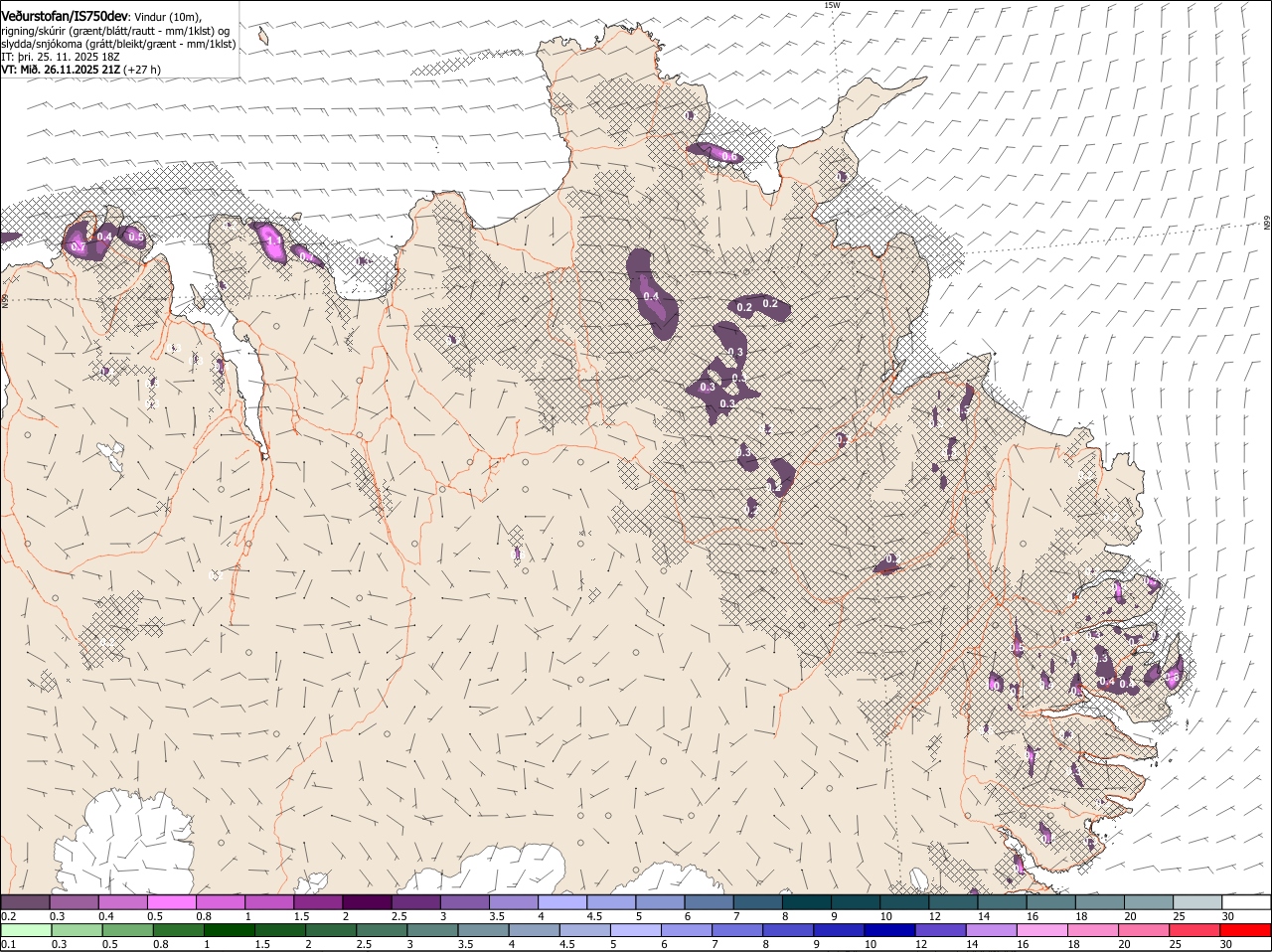Viewport: 1272px width, 952px height.
Task: Pick the periwinkle 4–4.5 swatch in upper legend
Action: [x=563, y=901]
